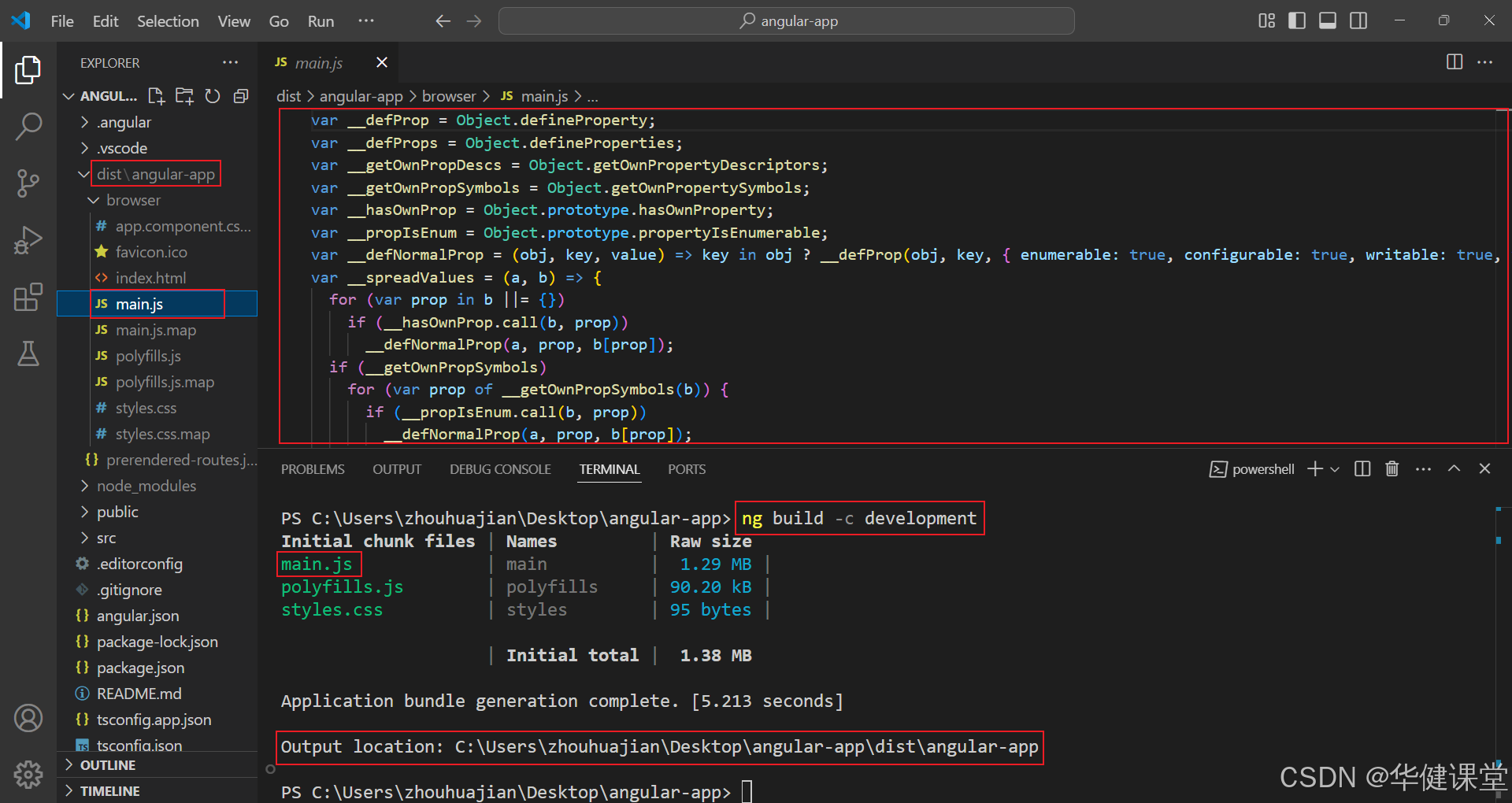Open the Selection menu
The width and height of the screenshot is (1512, 803).
[168, 21]
